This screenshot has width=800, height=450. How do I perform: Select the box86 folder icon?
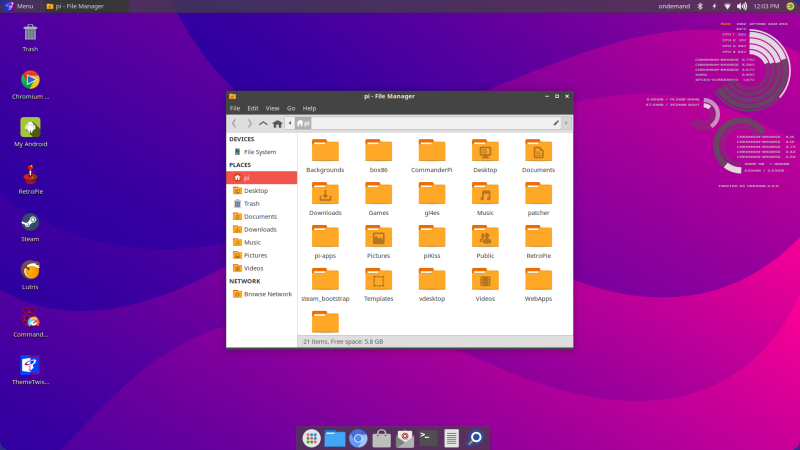[x=379, y=151]
